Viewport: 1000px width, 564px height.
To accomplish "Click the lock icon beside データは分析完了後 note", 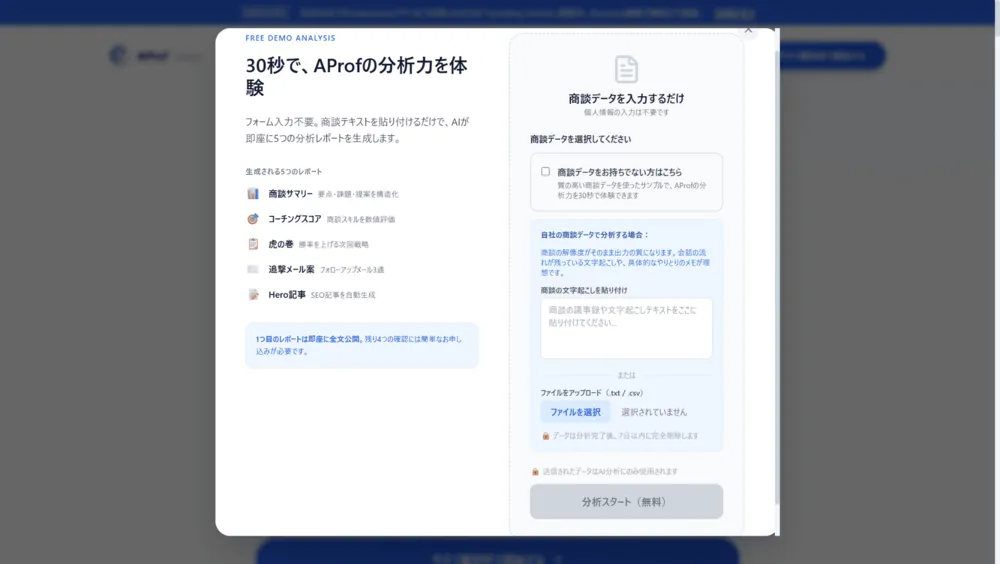I will pos(545,436).
